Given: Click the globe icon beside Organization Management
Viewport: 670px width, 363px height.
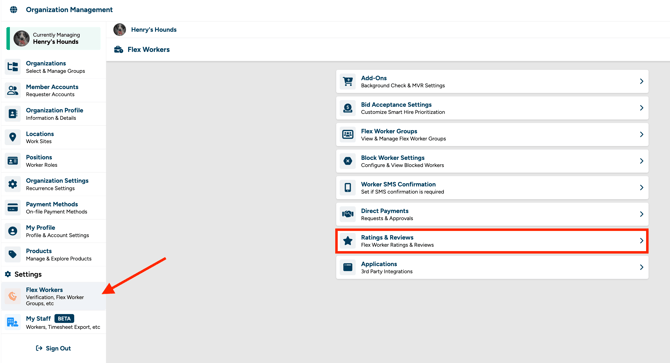Looking at the screenshot, I should [x=14, y=9].
